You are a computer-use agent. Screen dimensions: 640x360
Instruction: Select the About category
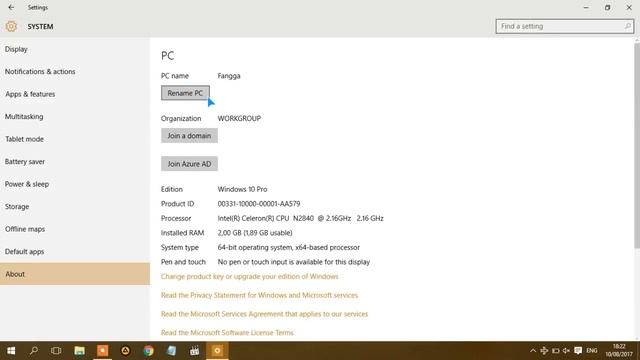coord(75,273)
